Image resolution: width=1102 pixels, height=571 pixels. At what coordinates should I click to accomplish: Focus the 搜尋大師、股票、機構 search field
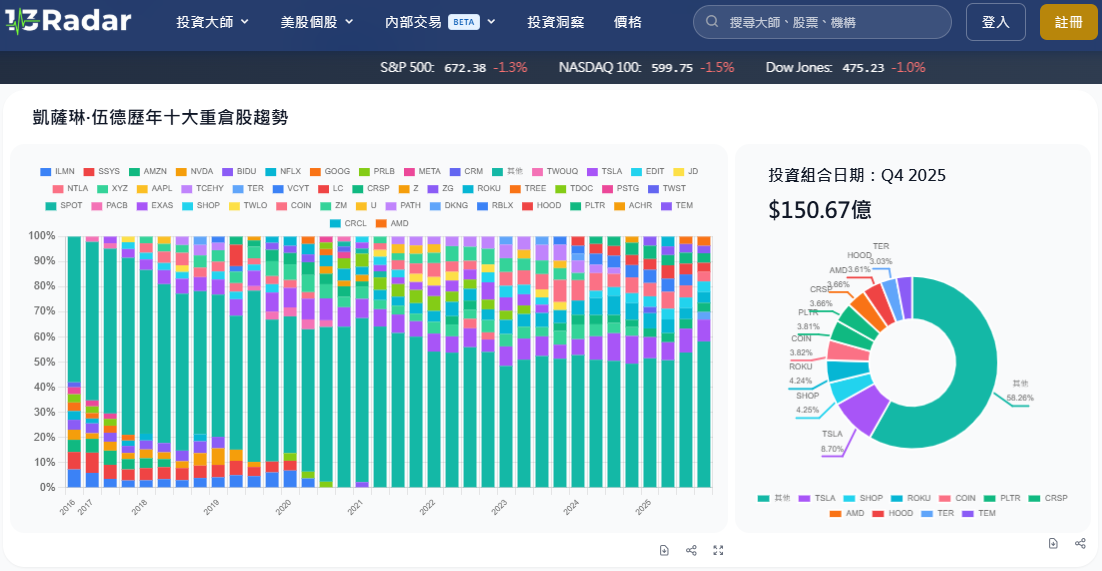(x=822, y=22)
